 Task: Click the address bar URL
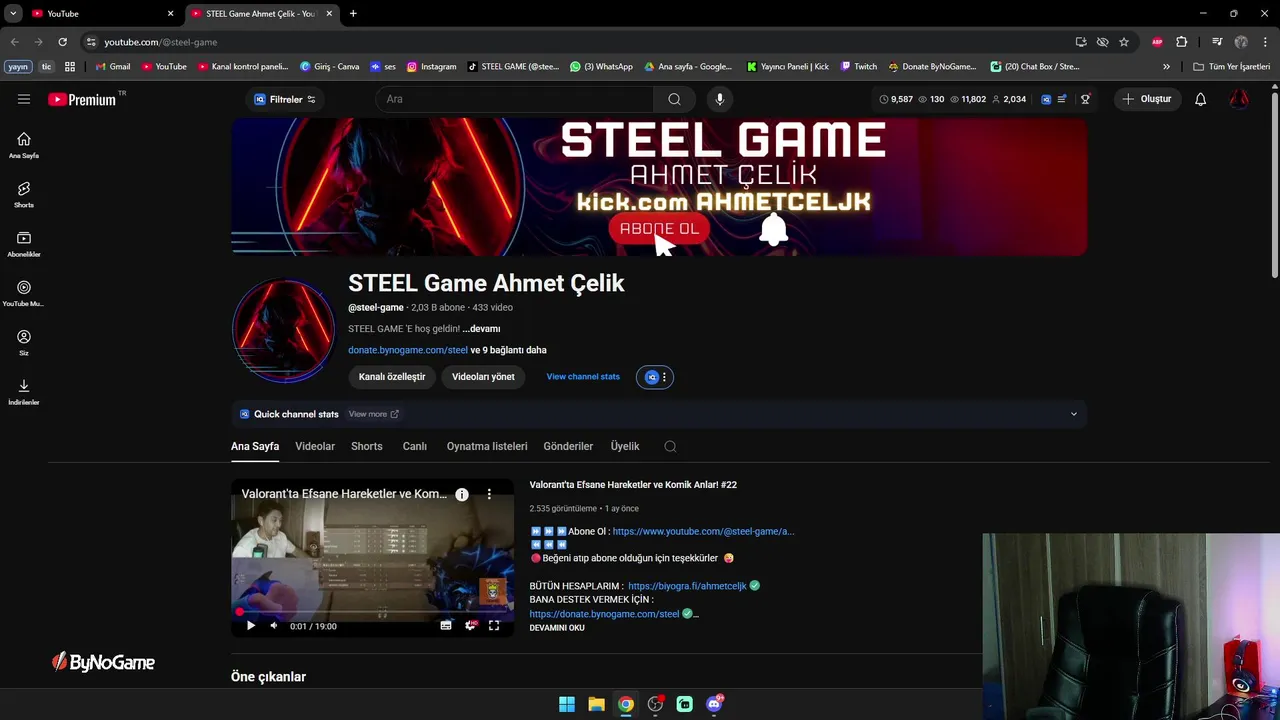click(x=160, y=42)
